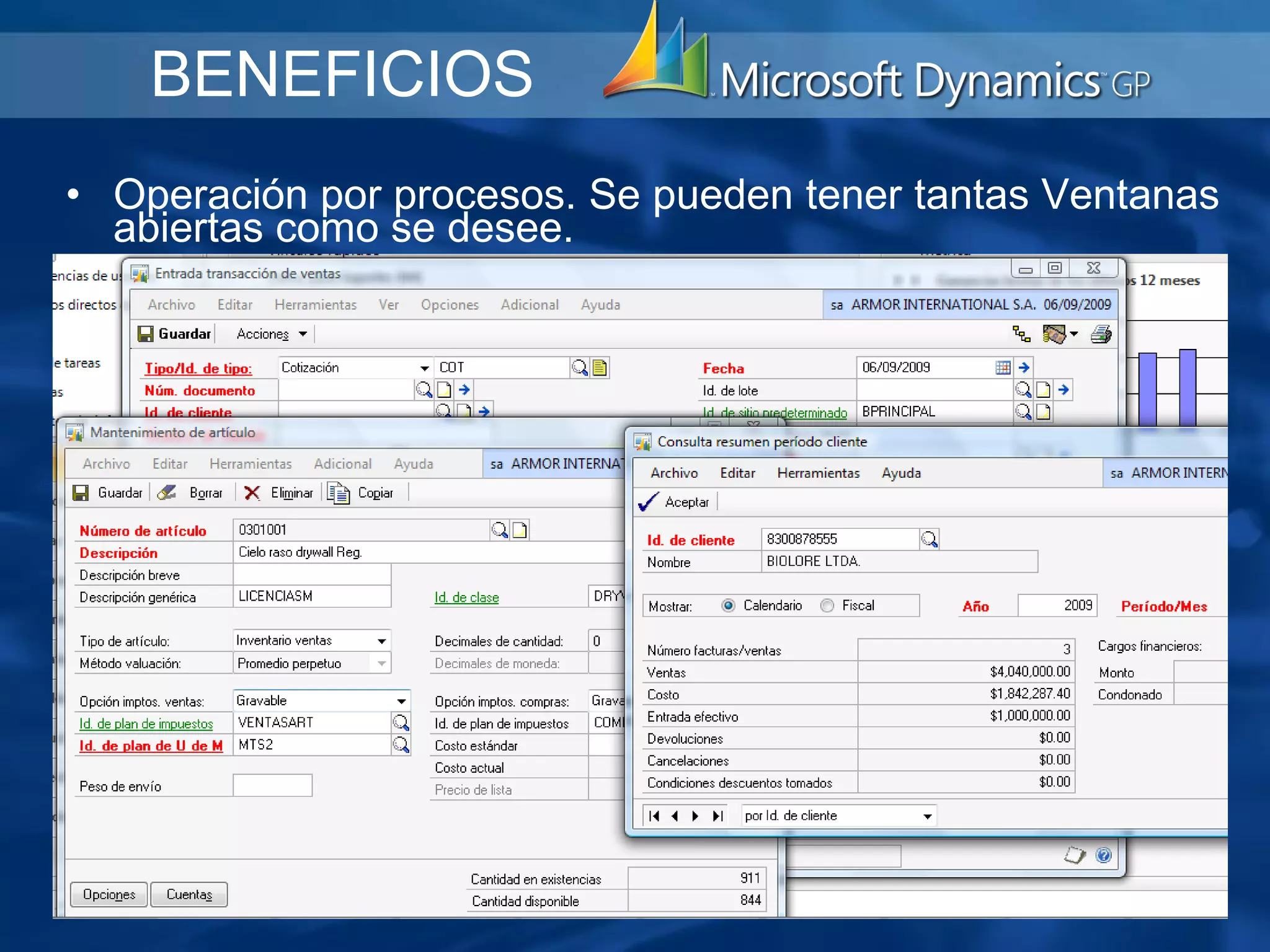Click Id. de plan de impuestos green link
This screenshot has height=952, width=1270.
(x=146, y=723)
